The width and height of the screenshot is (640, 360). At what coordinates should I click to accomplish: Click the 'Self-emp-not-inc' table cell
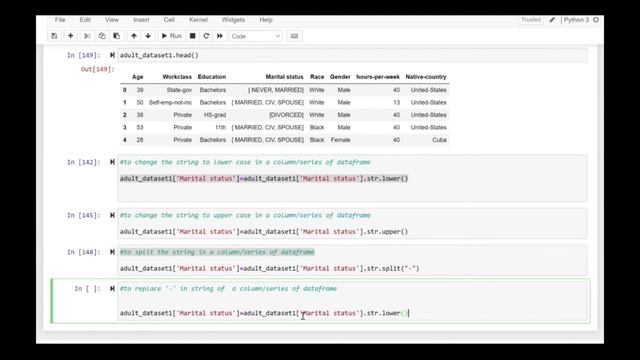[x=170, y=102]
